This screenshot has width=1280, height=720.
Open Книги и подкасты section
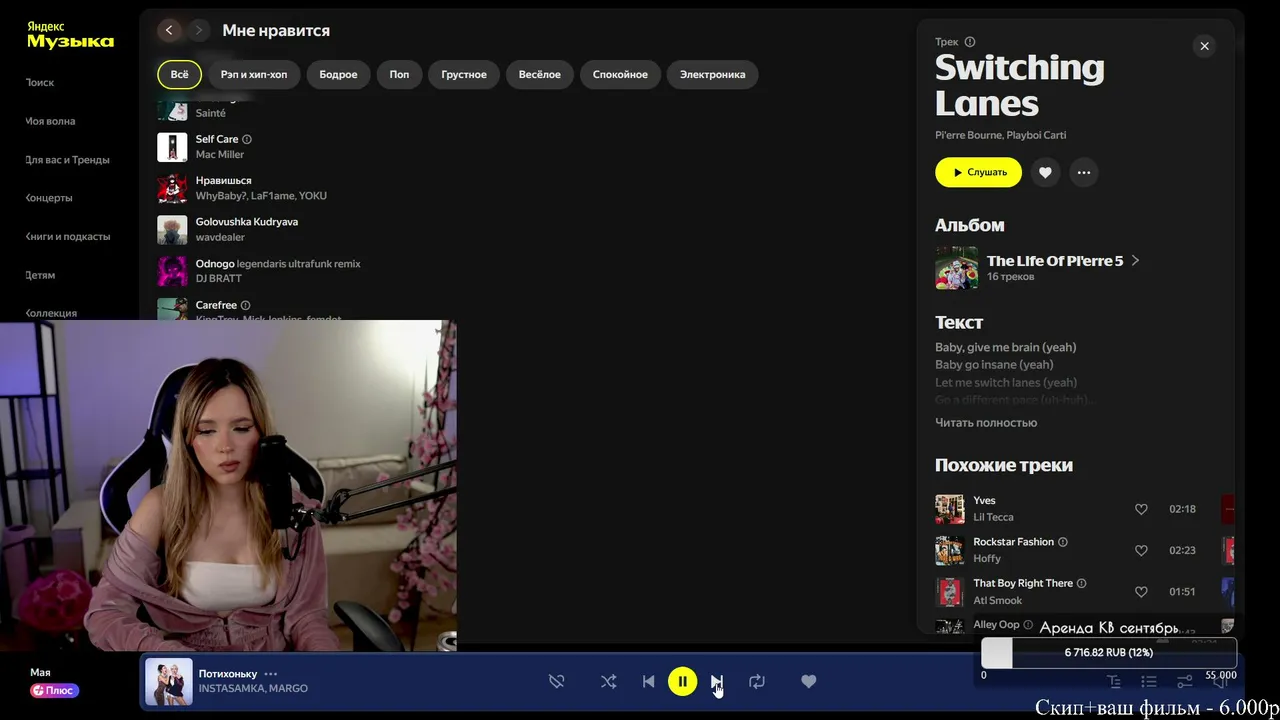point(67,236)
